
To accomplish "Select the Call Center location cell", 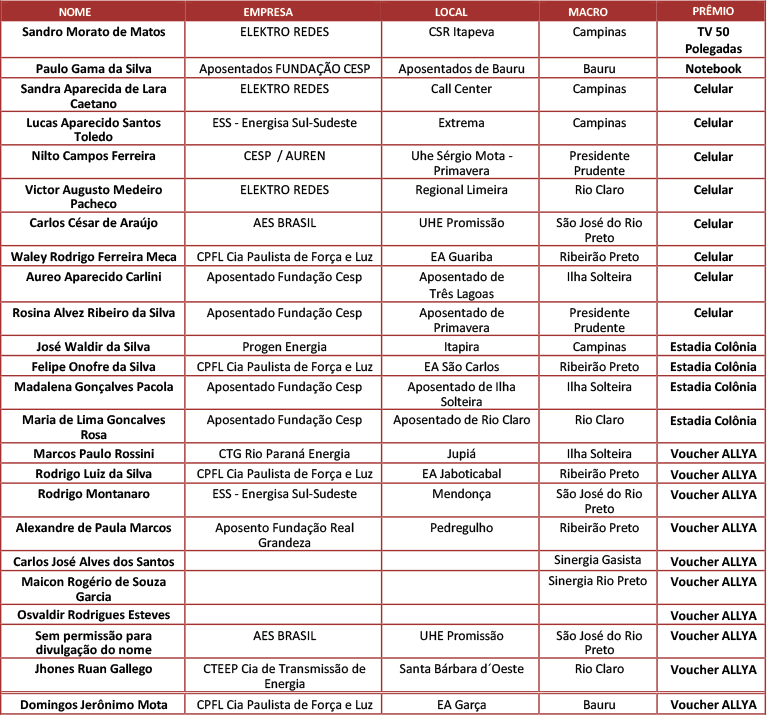I will [x=460, y=89].
